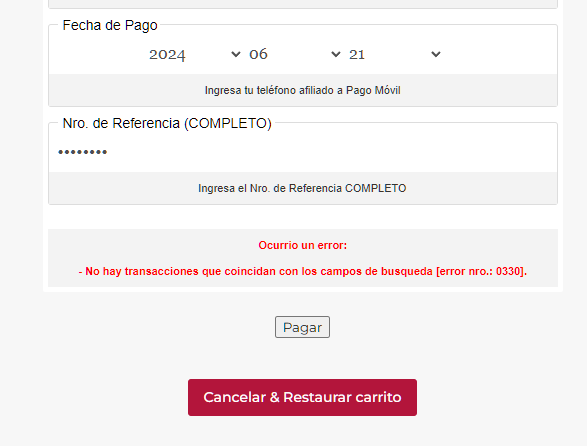This screenshot has height=446, width=587.
Task: Click the year value 2024 text
Action: (x=167, y=55)
